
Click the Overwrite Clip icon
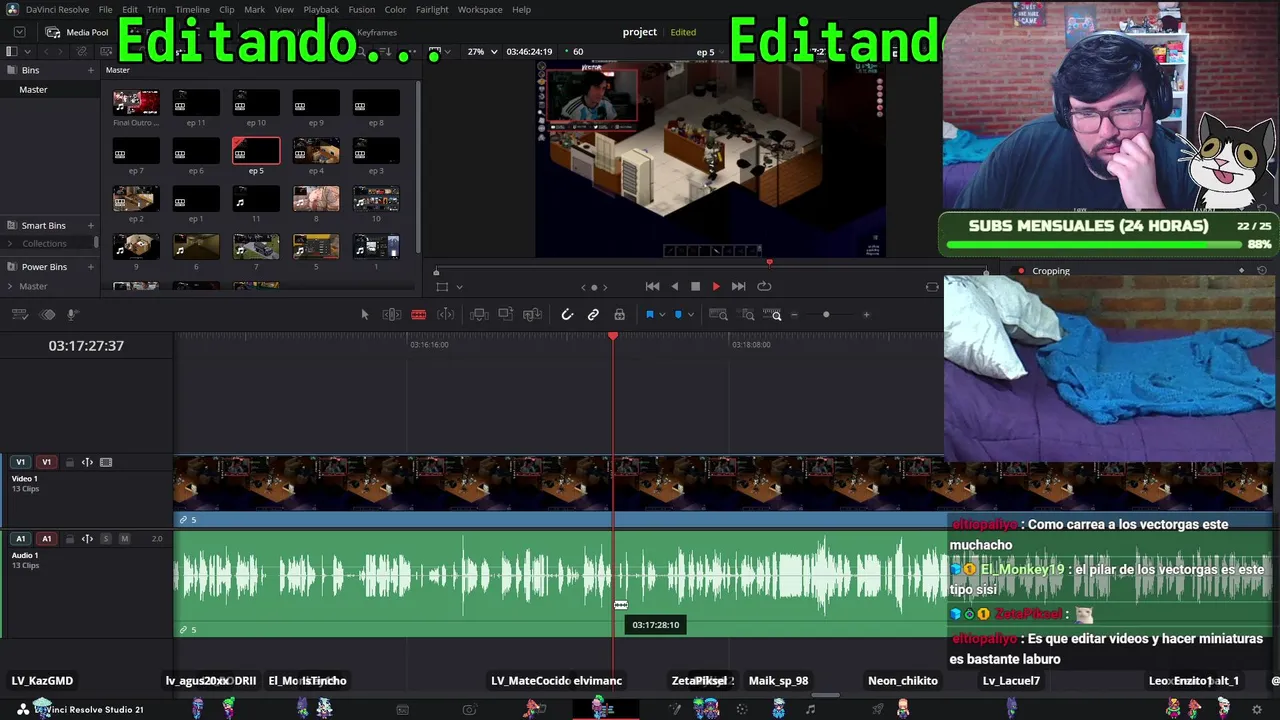pyautogui.click(x=506, y=315)
